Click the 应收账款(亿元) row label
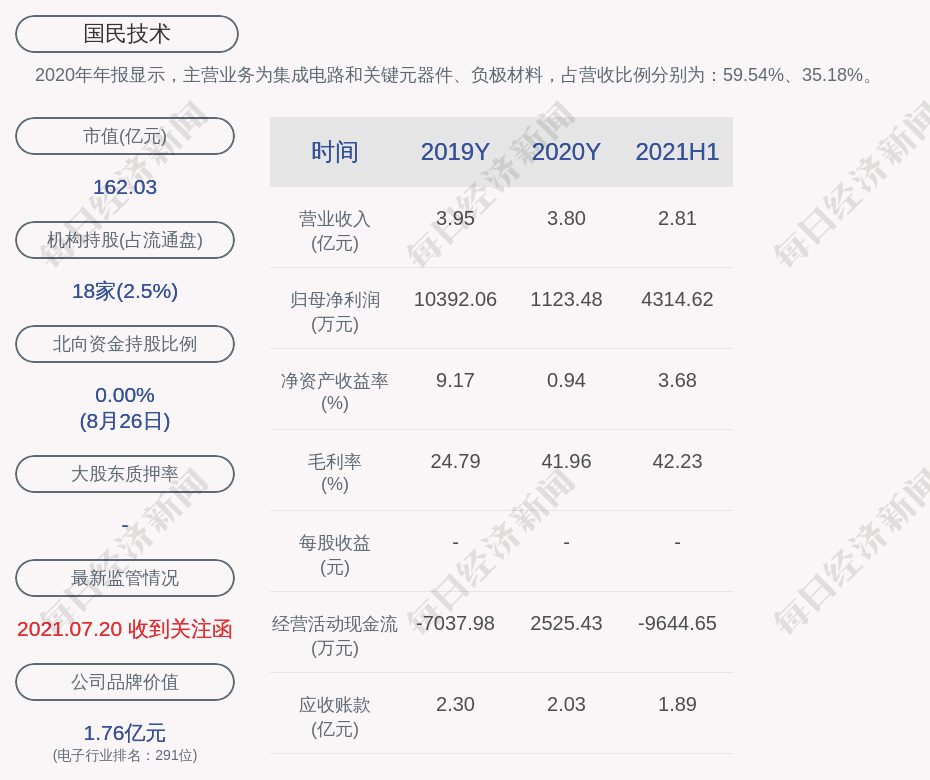930x780 pixels. tap(335, 717)
